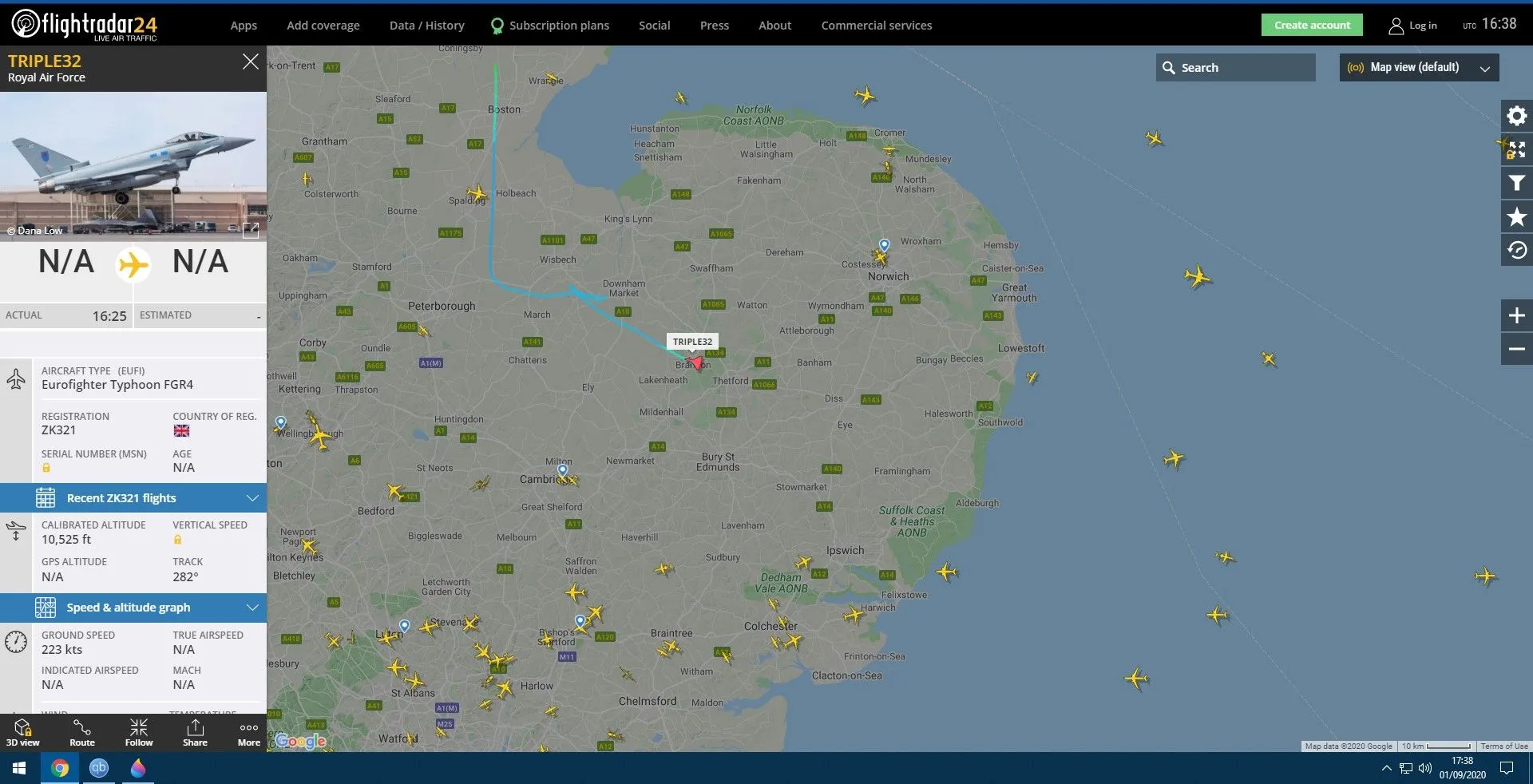Follow the TRIPLE32 aircraft
This screenshot has height=784, width=1533.
139,733
